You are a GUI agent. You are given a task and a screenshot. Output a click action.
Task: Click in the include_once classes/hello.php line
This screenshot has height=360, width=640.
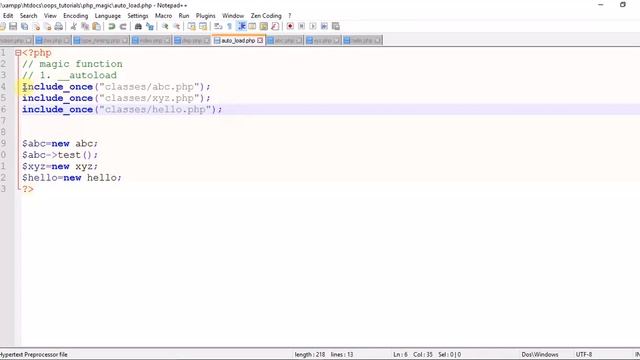pyautogui.click(x=122, y=109)
